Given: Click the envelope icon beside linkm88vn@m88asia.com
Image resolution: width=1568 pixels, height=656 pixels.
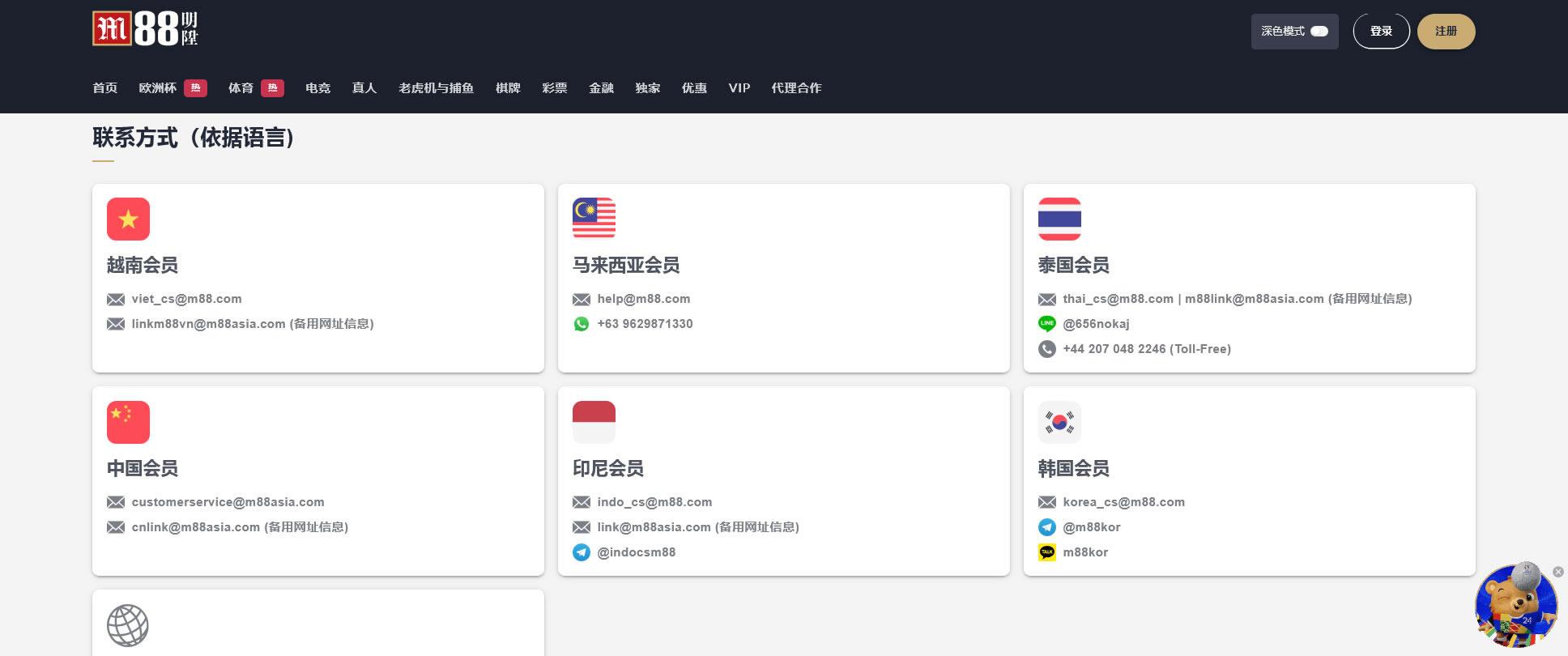Looking at the screenshot, I should point(116,325).
